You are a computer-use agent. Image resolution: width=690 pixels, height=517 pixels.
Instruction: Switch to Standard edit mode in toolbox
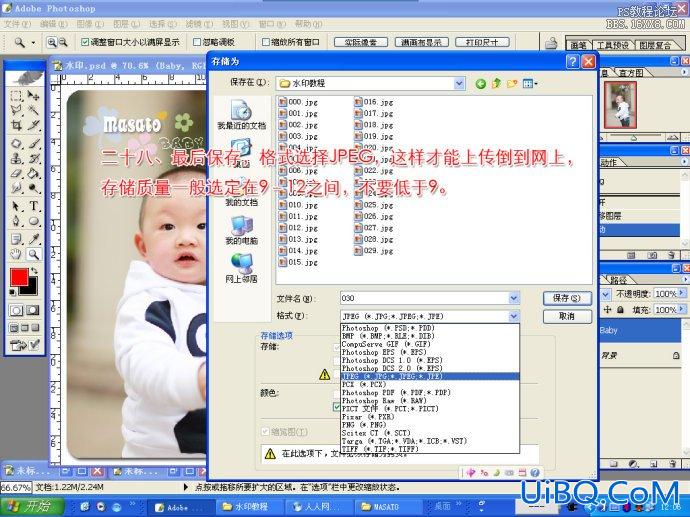16,310
